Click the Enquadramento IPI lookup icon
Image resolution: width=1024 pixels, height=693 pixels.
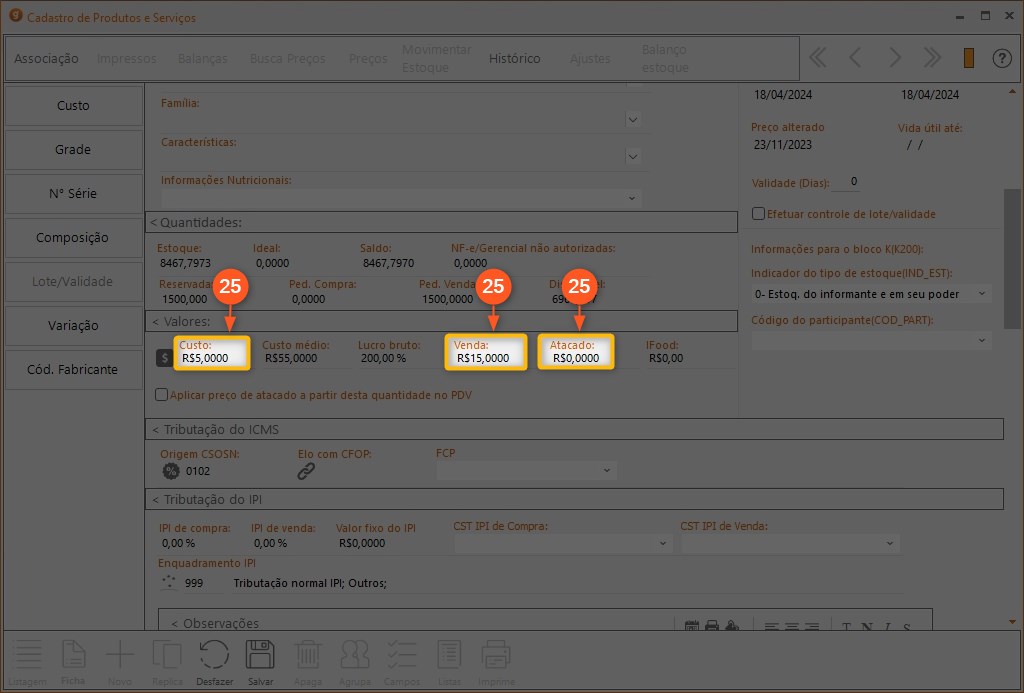pyautogui.click(x=168, y=583)
